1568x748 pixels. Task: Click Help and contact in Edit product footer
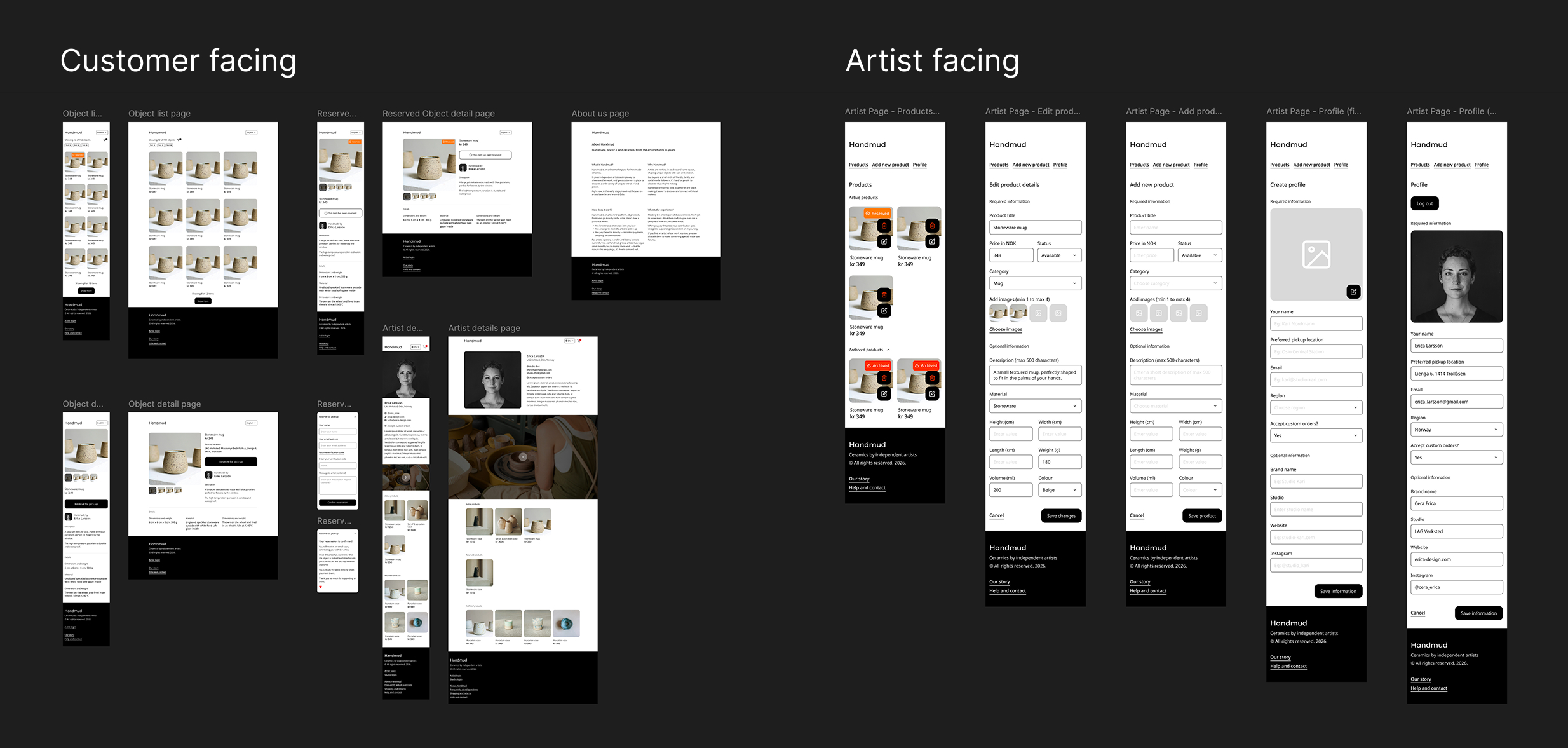[x=1008, y=591]
